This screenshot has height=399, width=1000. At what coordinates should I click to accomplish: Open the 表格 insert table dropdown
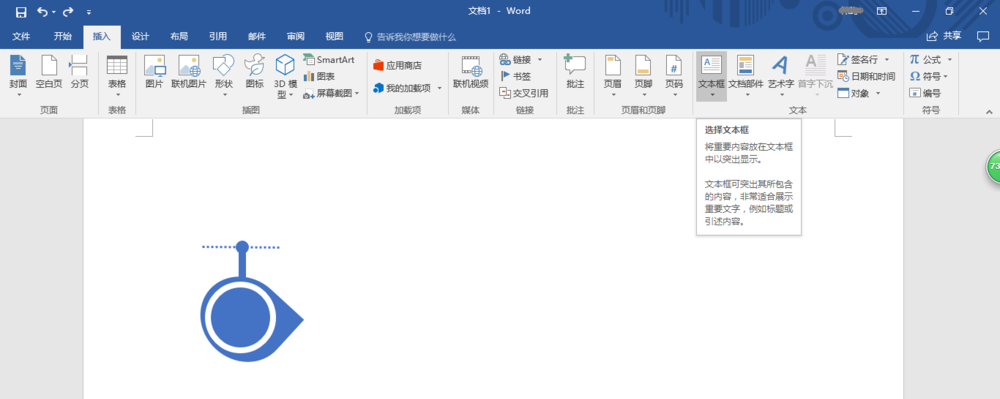pos(117,76)
